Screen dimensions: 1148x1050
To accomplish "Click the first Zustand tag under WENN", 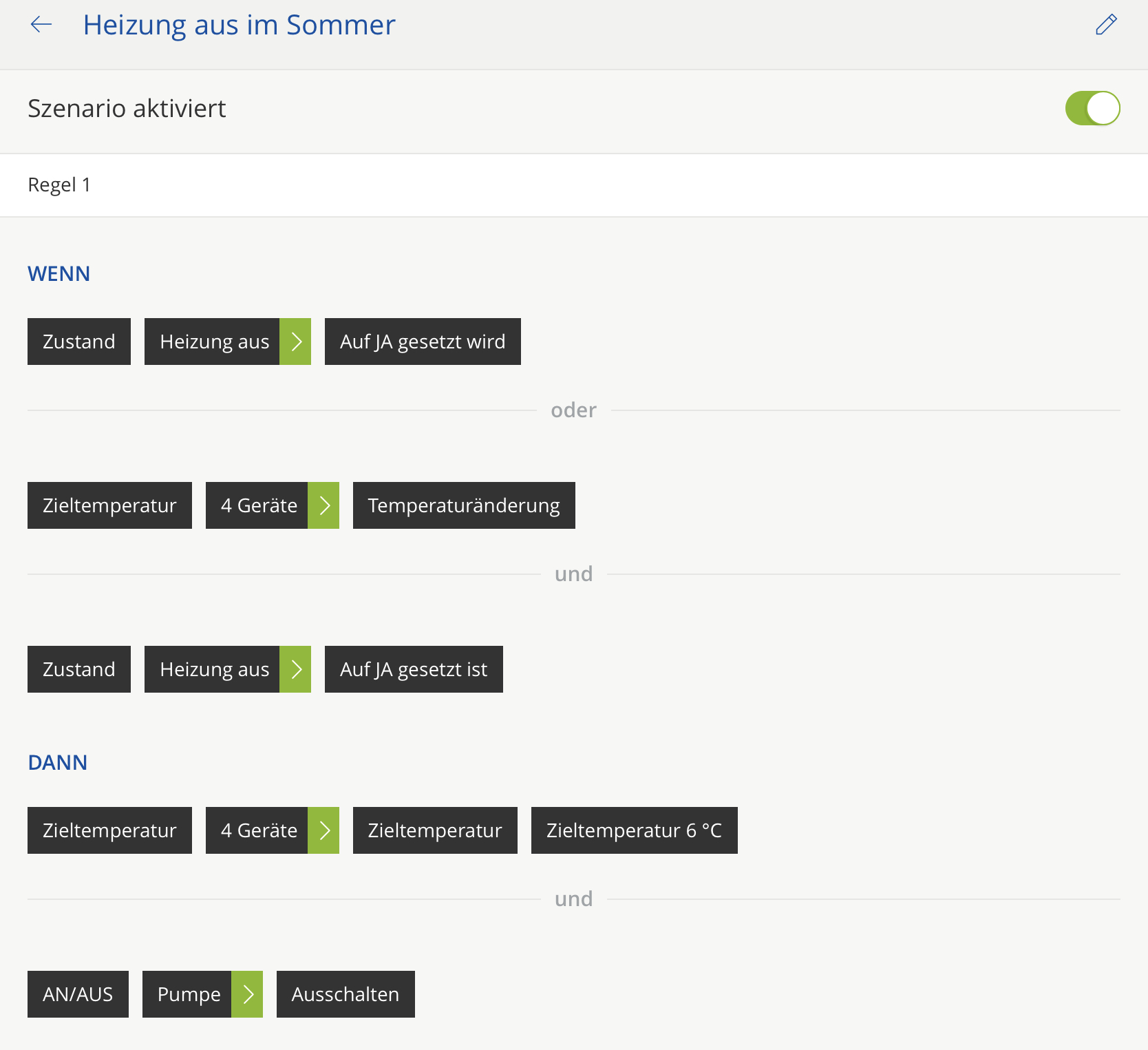I will (x=79, y=342).
